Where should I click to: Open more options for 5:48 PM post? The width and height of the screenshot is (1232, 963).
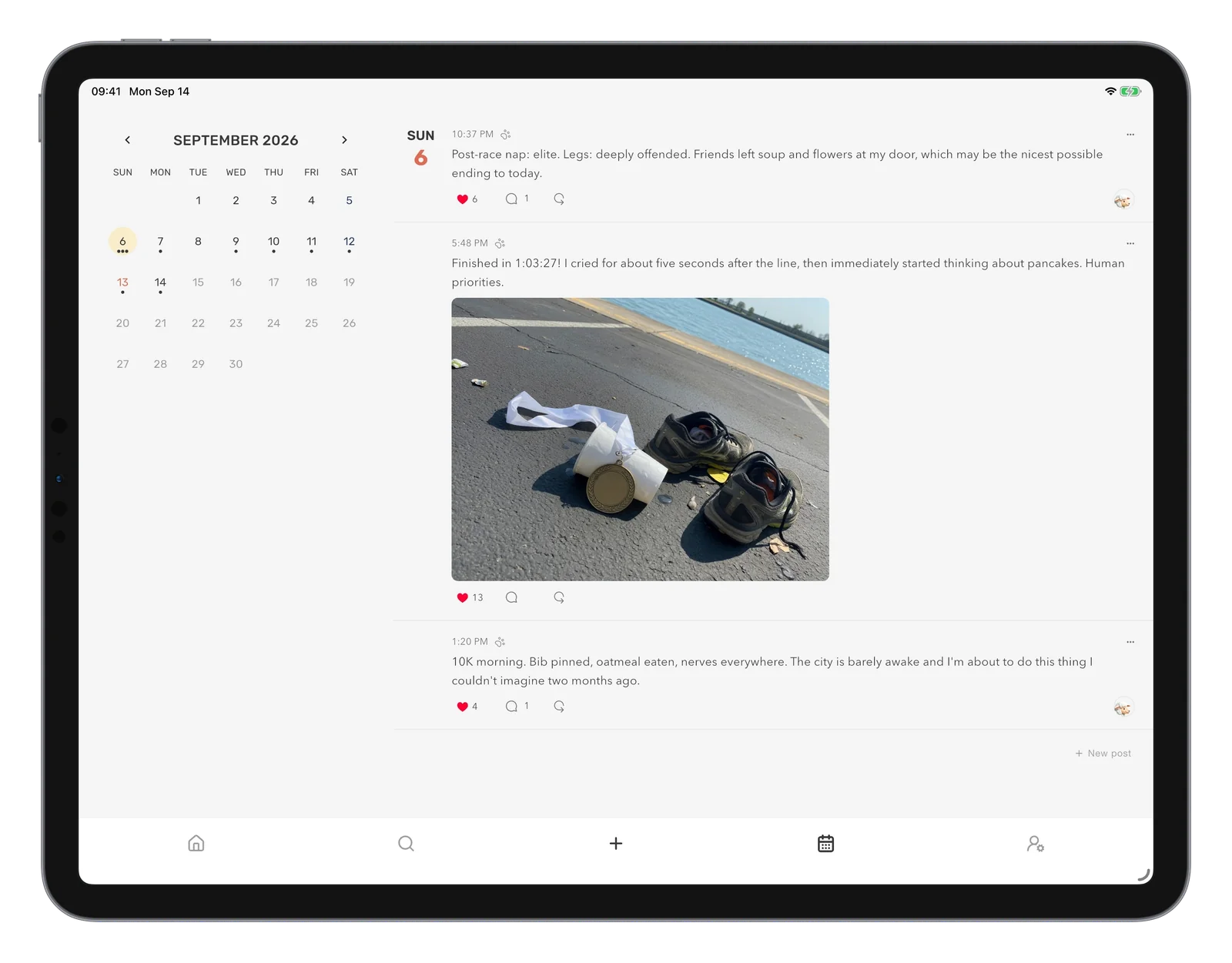point(1130,243)
